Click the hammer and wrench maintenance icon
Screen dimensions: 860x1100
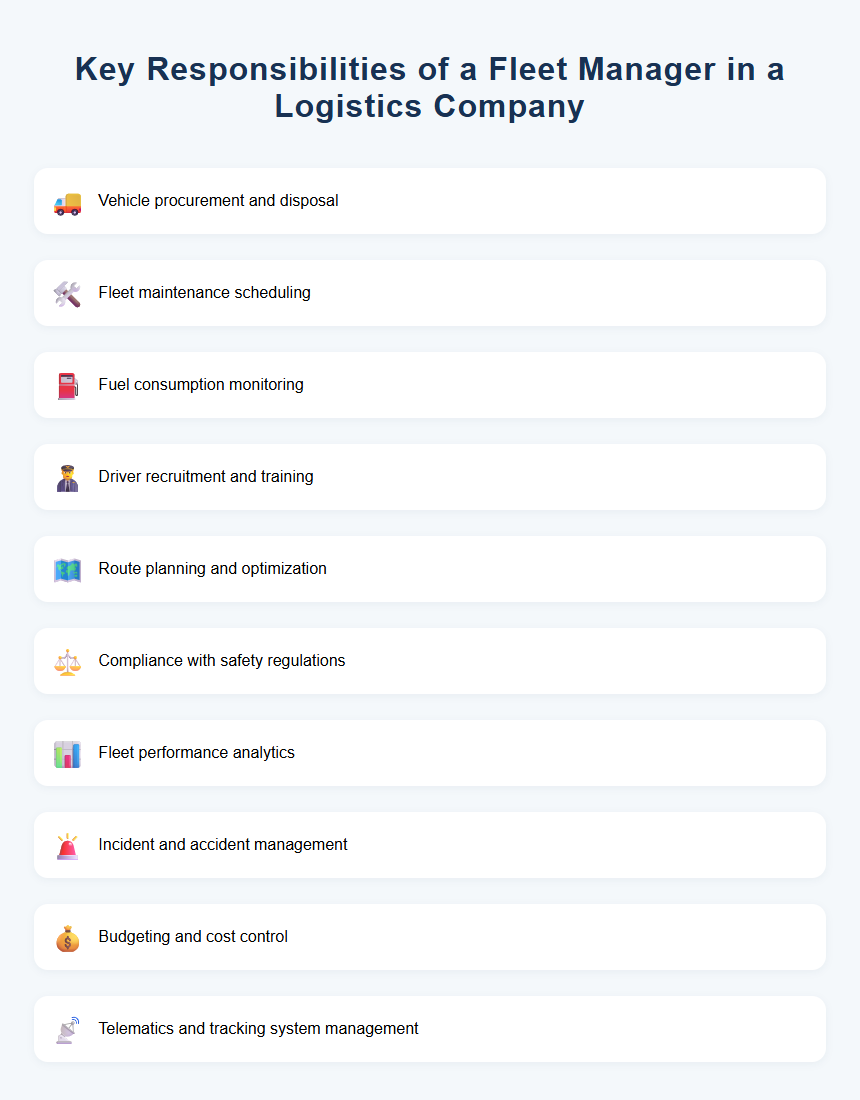click(x=67, y=294)
